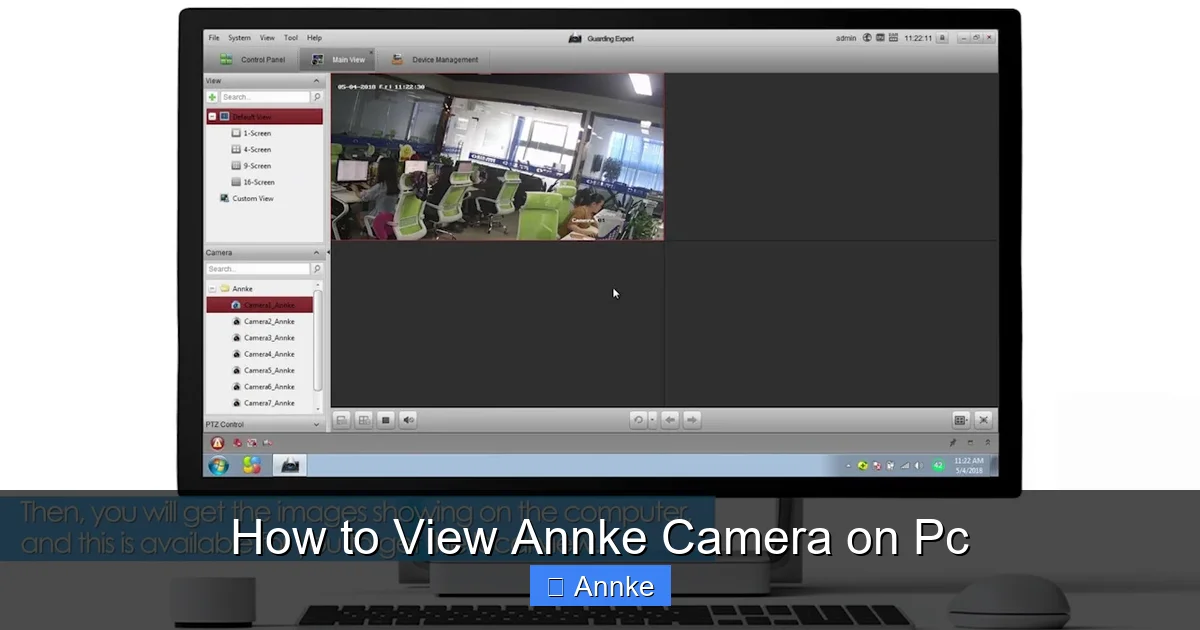Hide the left sidebar with splitter arrow

click(x=327, y=254)
